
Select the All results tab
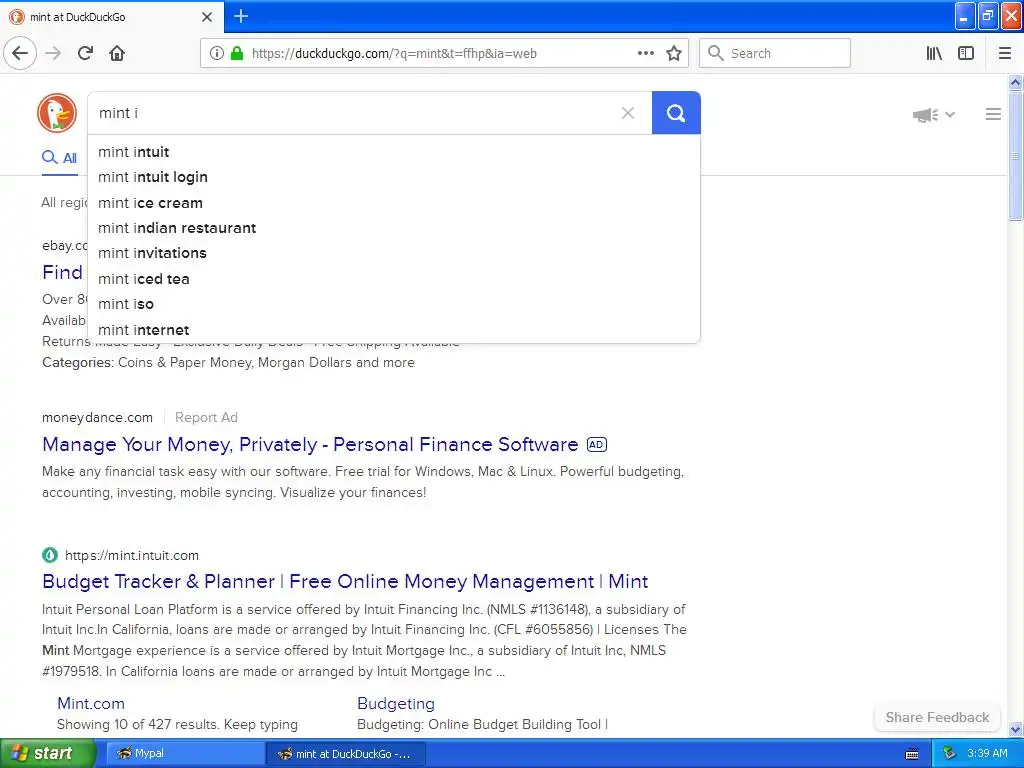click(x=59, y=158)
